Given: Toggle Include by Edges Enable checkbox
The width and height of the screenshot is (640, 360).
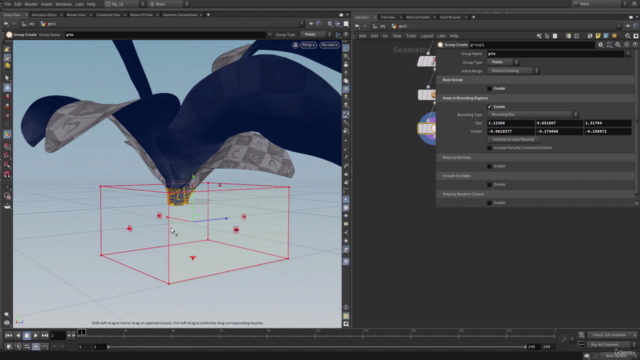Looking at the screenshot, I should 489,184.
